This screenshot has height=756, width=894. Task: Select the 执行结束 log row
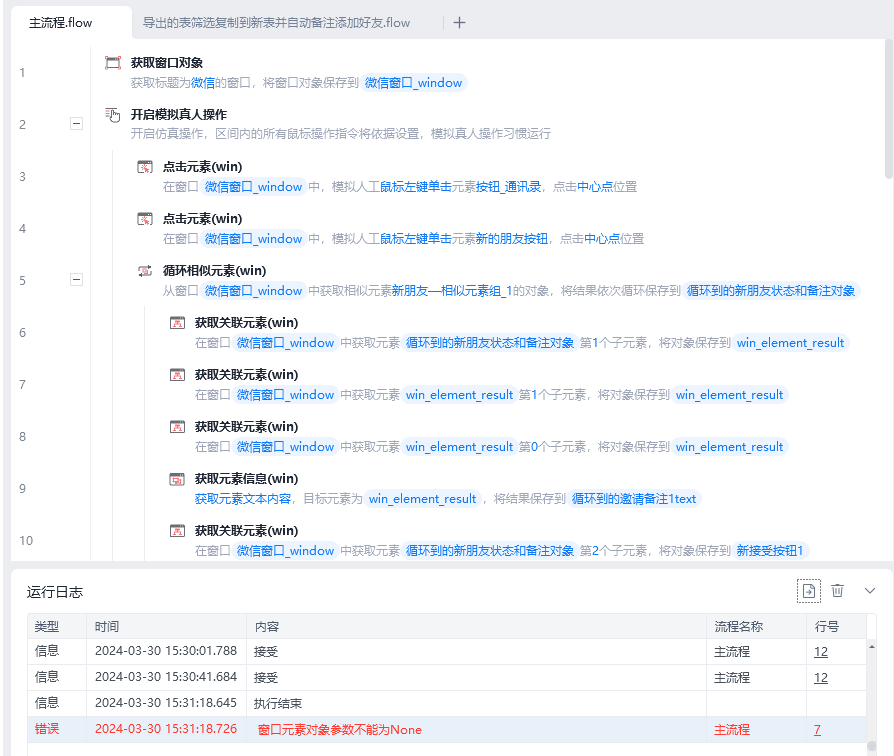coord(447,704)
